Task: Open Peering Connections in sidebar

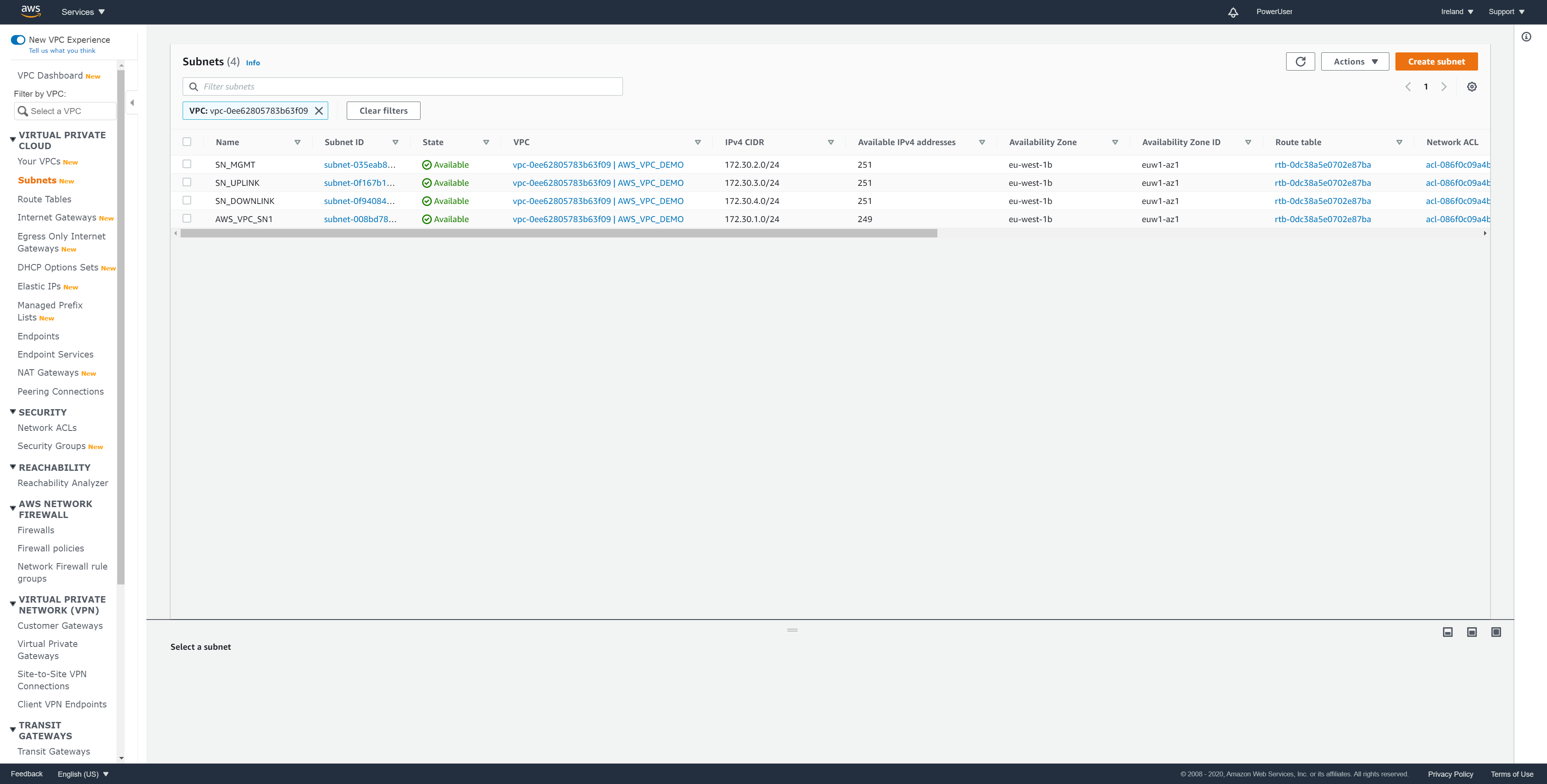Action: tap(60, 391)
